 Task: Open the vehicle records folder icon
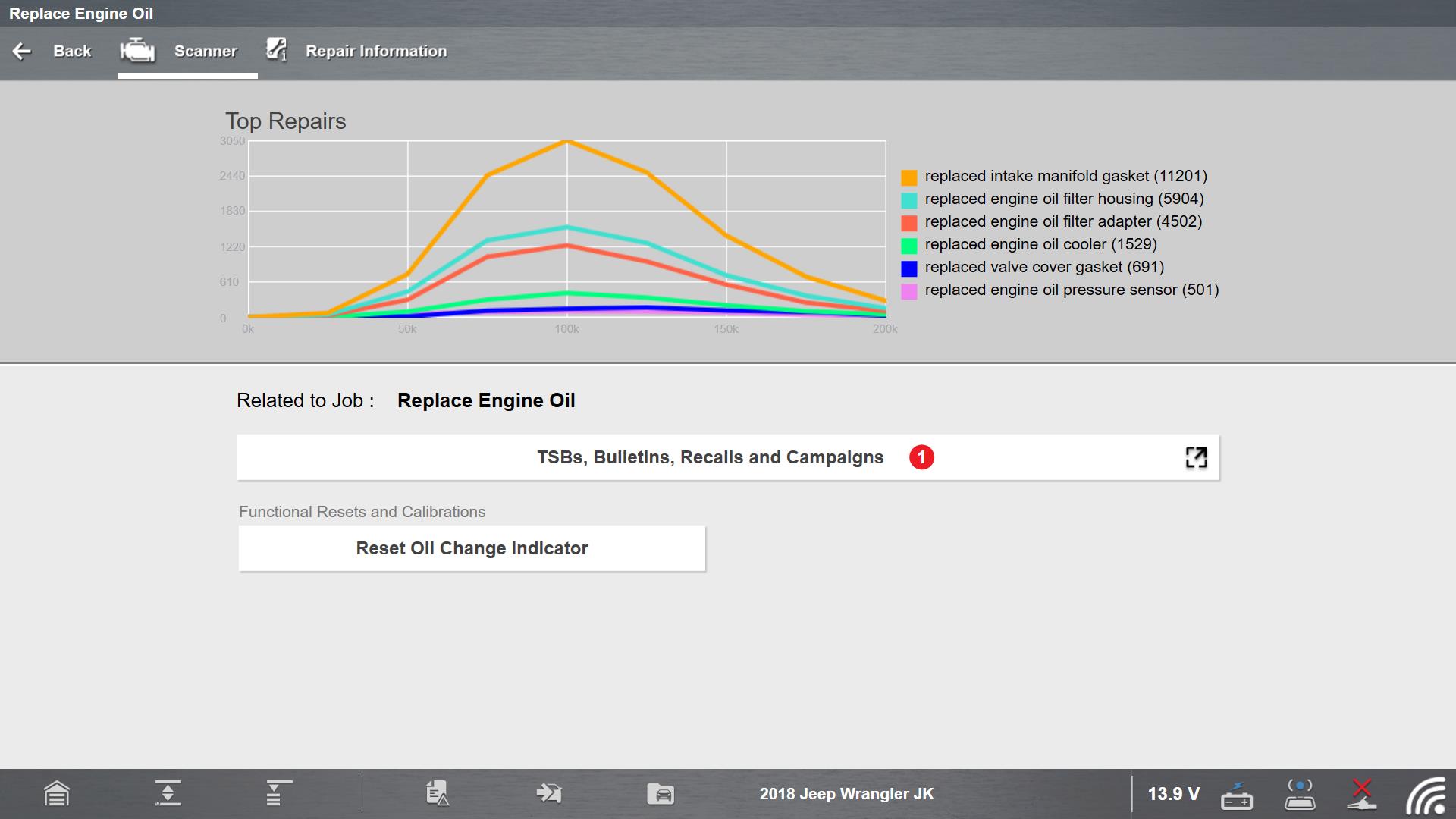661,794
